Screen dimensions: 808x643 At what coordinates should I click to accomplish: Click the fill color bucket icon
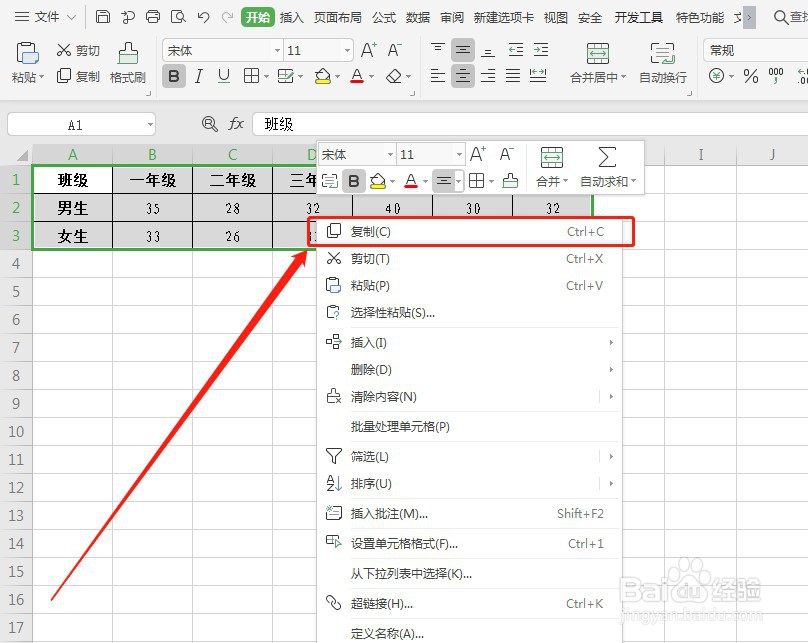click(x=321, y=76)
